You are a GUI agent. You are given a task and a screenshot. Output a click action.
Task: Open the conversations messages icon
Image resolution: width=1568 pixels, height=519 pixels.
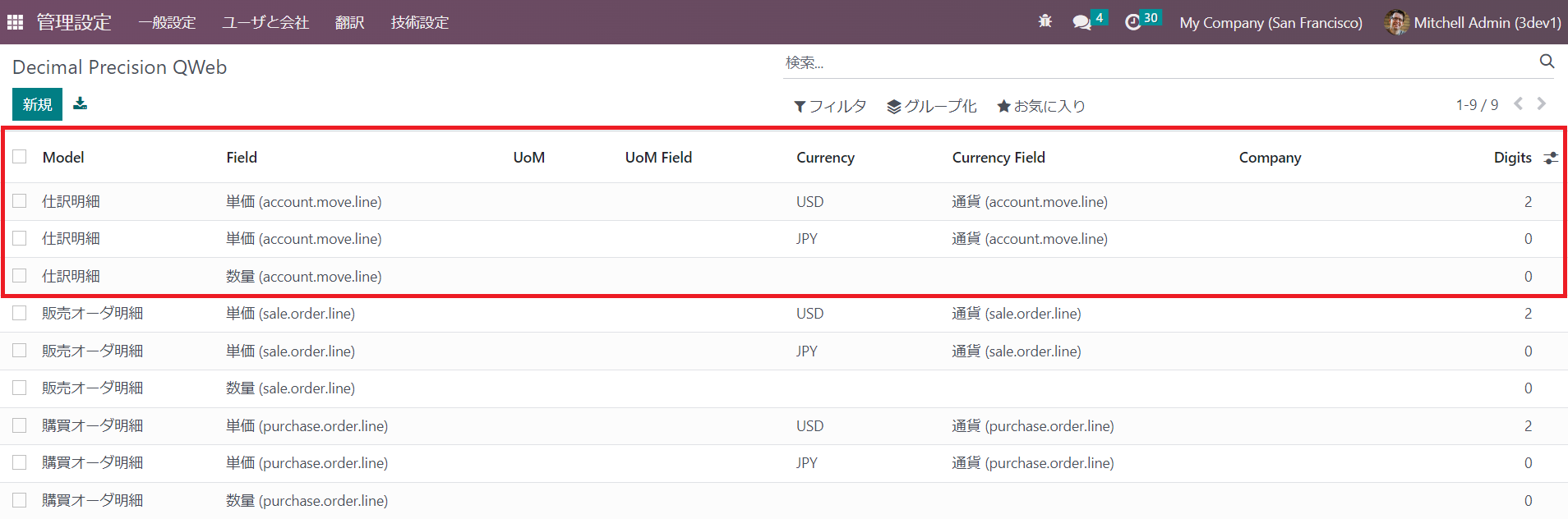coord(1082,22)
